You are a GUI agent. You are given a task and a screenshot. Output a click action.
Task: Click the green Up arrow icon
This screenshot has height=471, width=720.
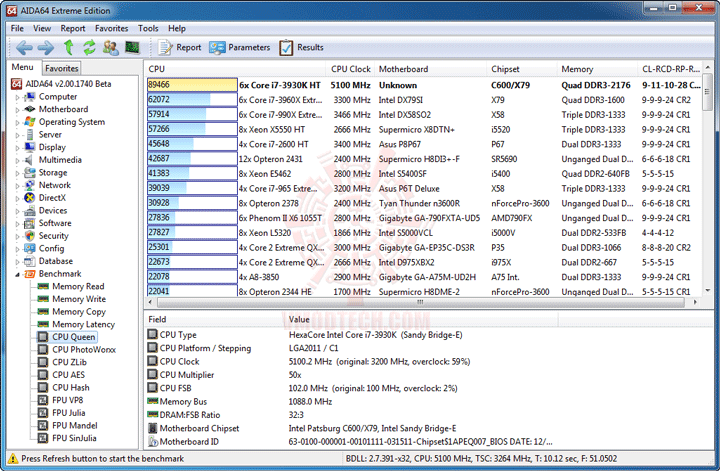[x=68, y=47]
